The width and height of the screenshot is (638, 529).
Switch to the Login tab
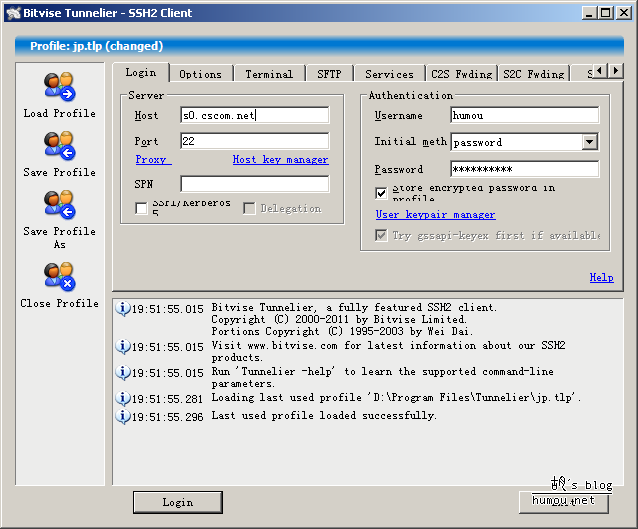click(x=141, y=72)
